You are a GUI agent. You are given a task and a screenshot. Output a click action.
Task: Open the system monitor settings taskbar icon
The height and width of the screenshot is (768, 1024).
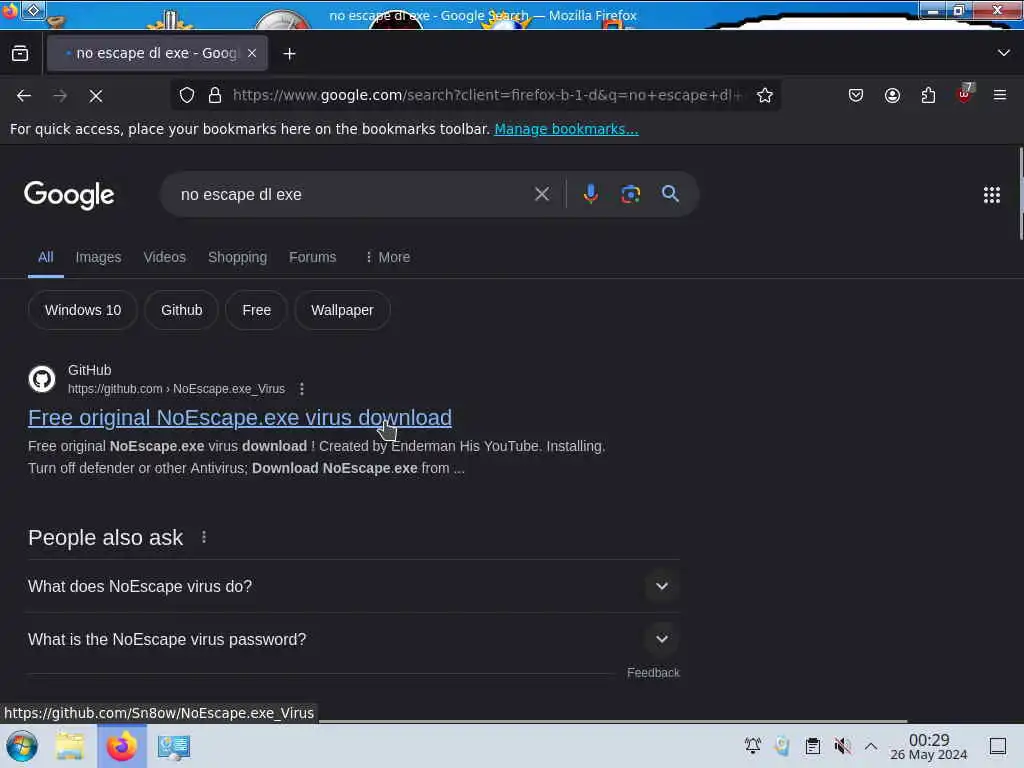tap(174, 746)
